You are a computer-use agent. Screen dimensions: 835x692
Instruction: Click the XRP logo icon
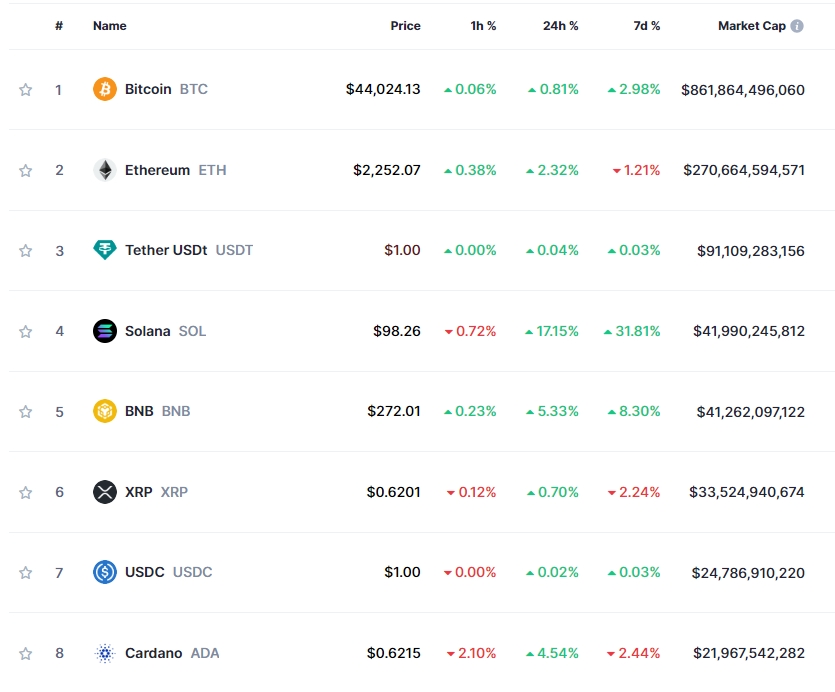tap(102, 492)
